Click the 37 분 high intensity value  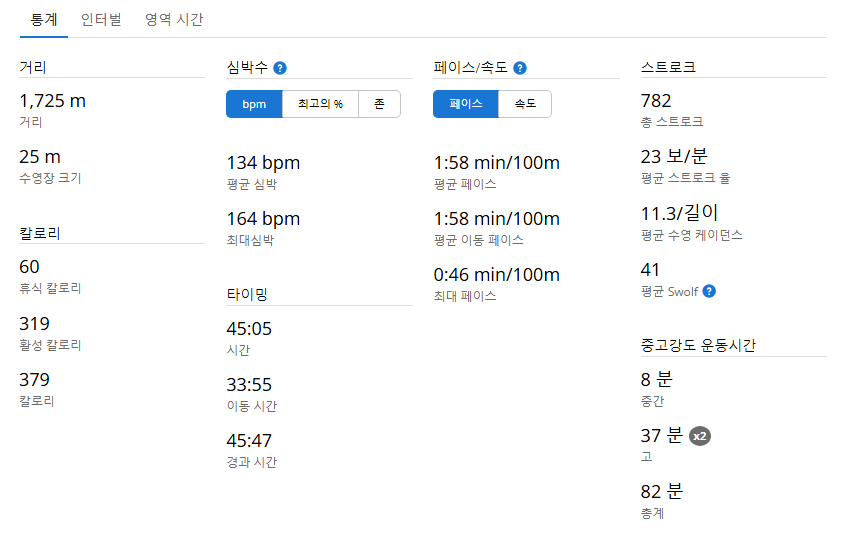point(662,436)
